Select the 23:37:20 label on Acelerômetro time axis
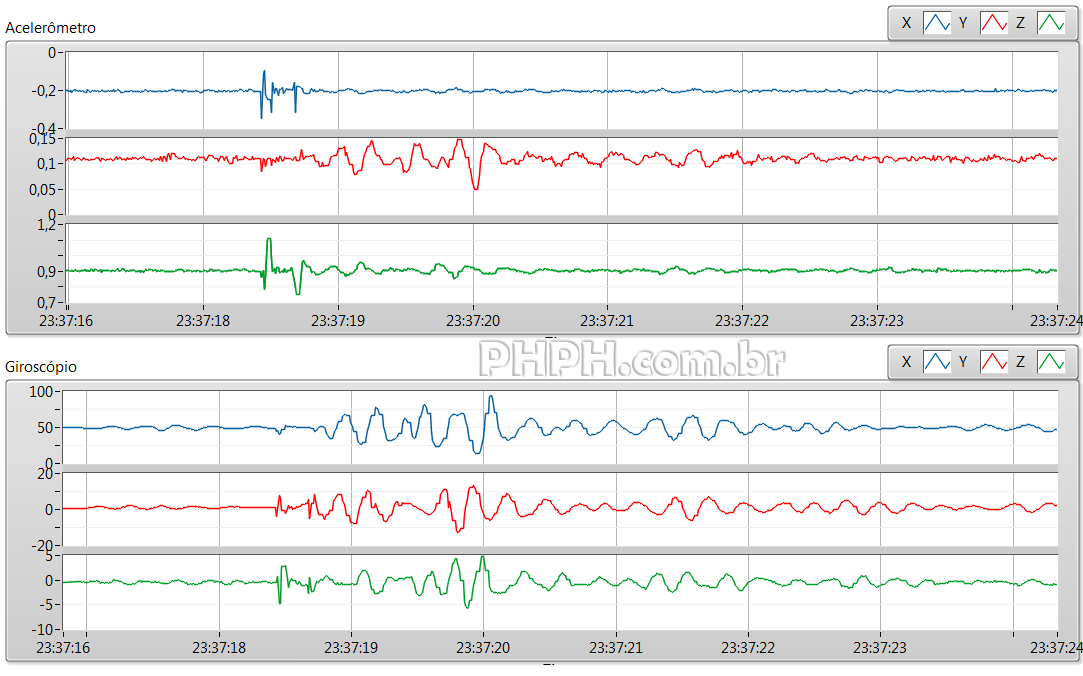The image size is (1083, 676). [x=474, y=320]
